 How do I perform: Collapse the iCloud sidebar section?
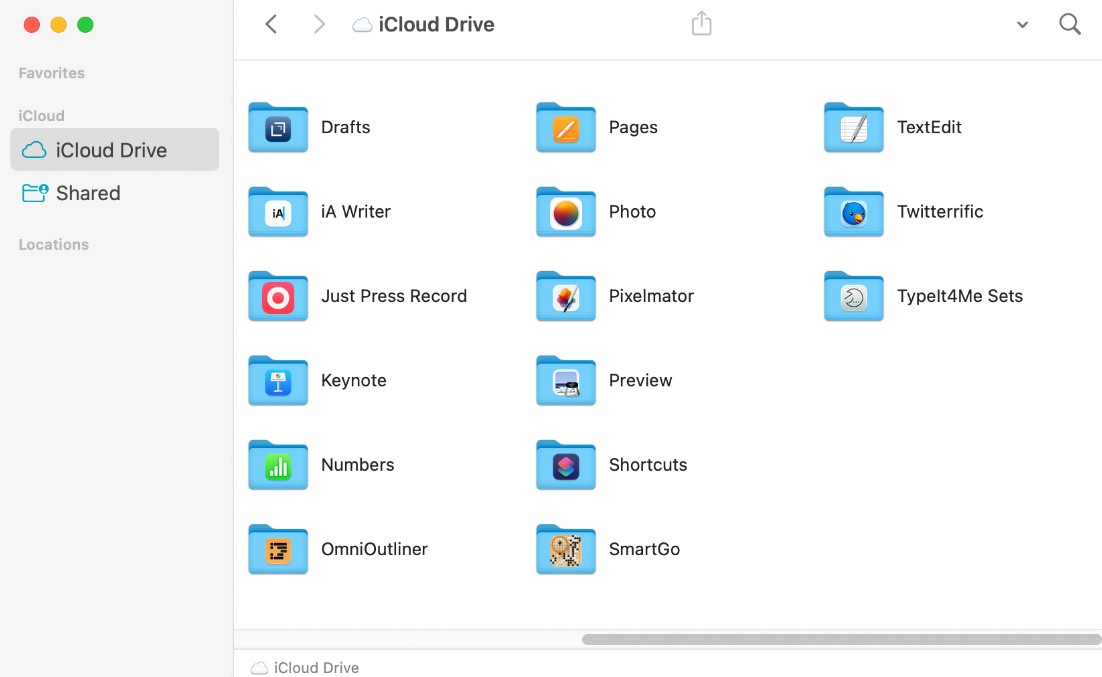[41, 116]
